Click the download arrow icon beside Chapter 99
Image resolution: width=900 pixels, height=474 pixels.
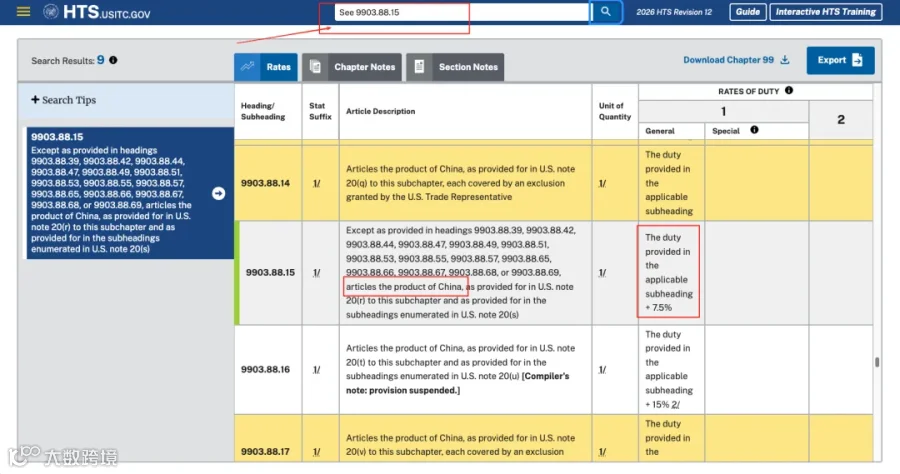785,60
